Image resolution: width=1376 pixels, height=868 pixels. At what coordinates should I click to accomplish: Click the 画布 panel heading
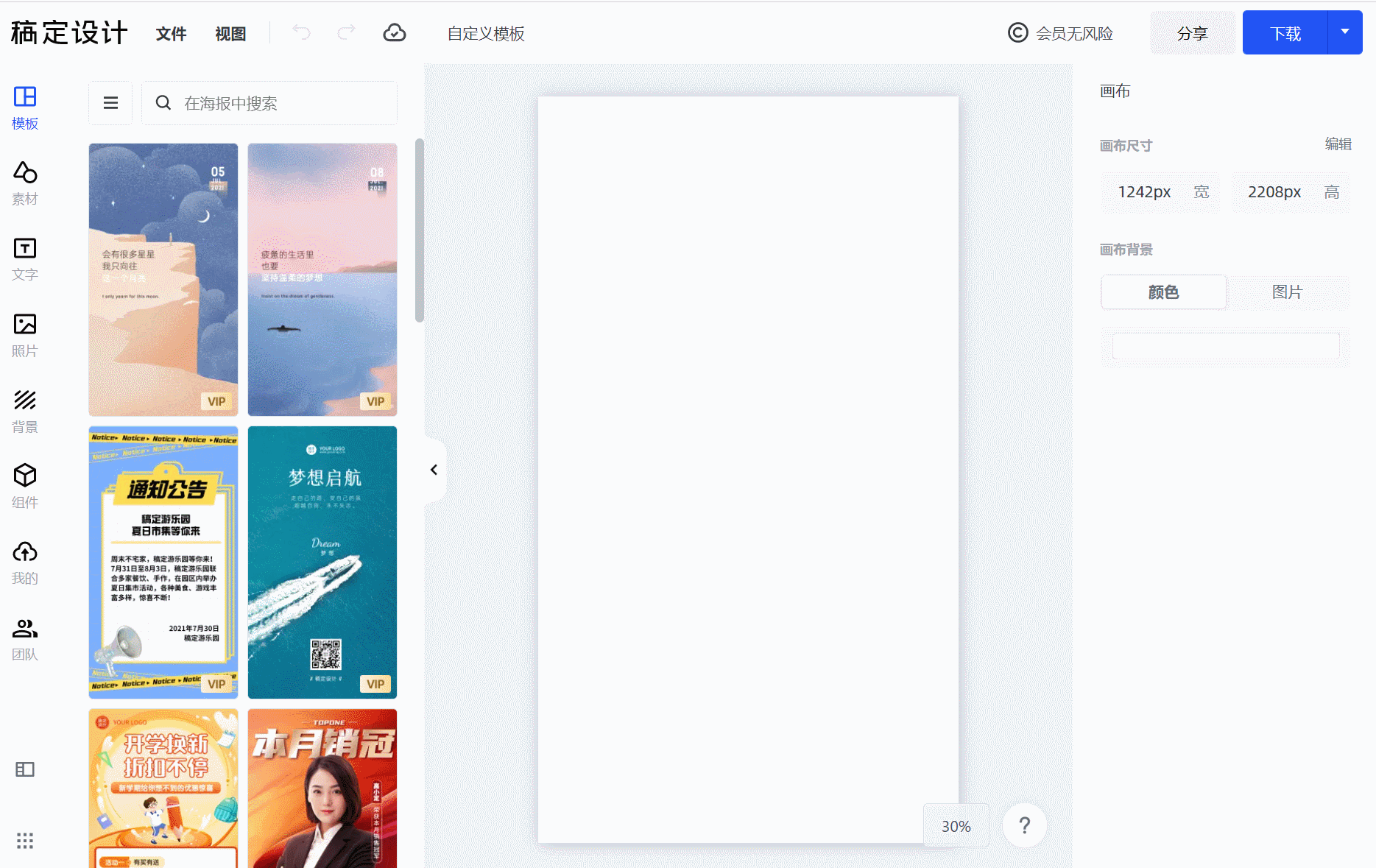click(1115, 91)
